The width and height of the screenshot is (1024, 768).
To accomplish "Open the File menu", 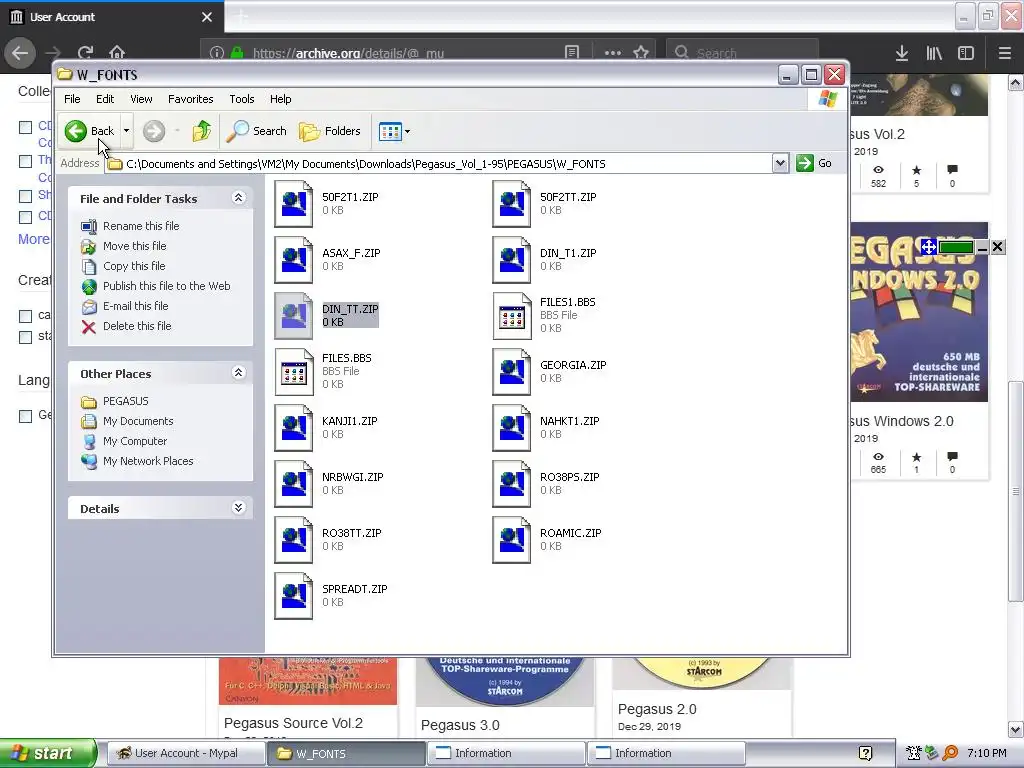I will (72, 99).
